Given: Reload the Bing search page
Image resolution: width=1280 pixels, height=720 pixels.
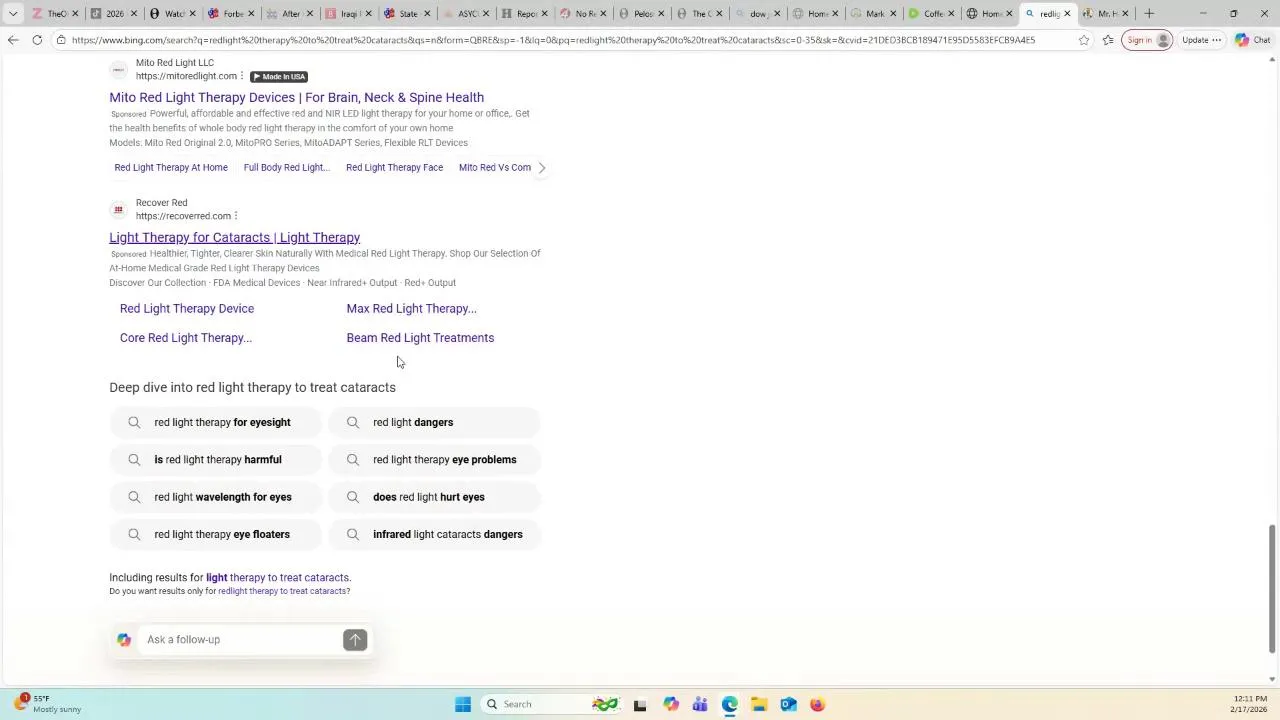Looking at the screenshot, I should (37, 40).
